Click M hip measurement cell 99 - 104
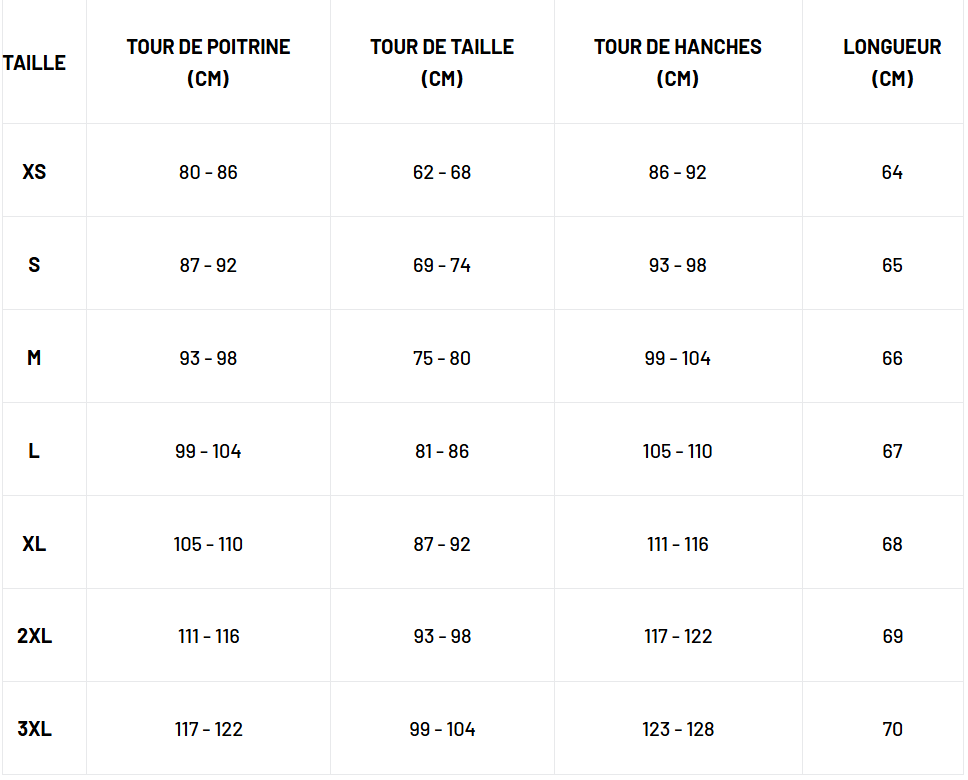This screenshot has height=780, width=968. point(677,358)
